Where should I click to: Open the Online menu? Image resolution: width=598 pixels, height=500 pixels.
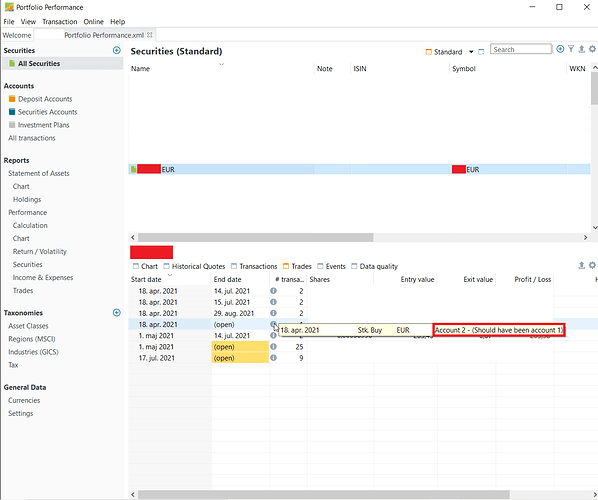click(93, 22)
